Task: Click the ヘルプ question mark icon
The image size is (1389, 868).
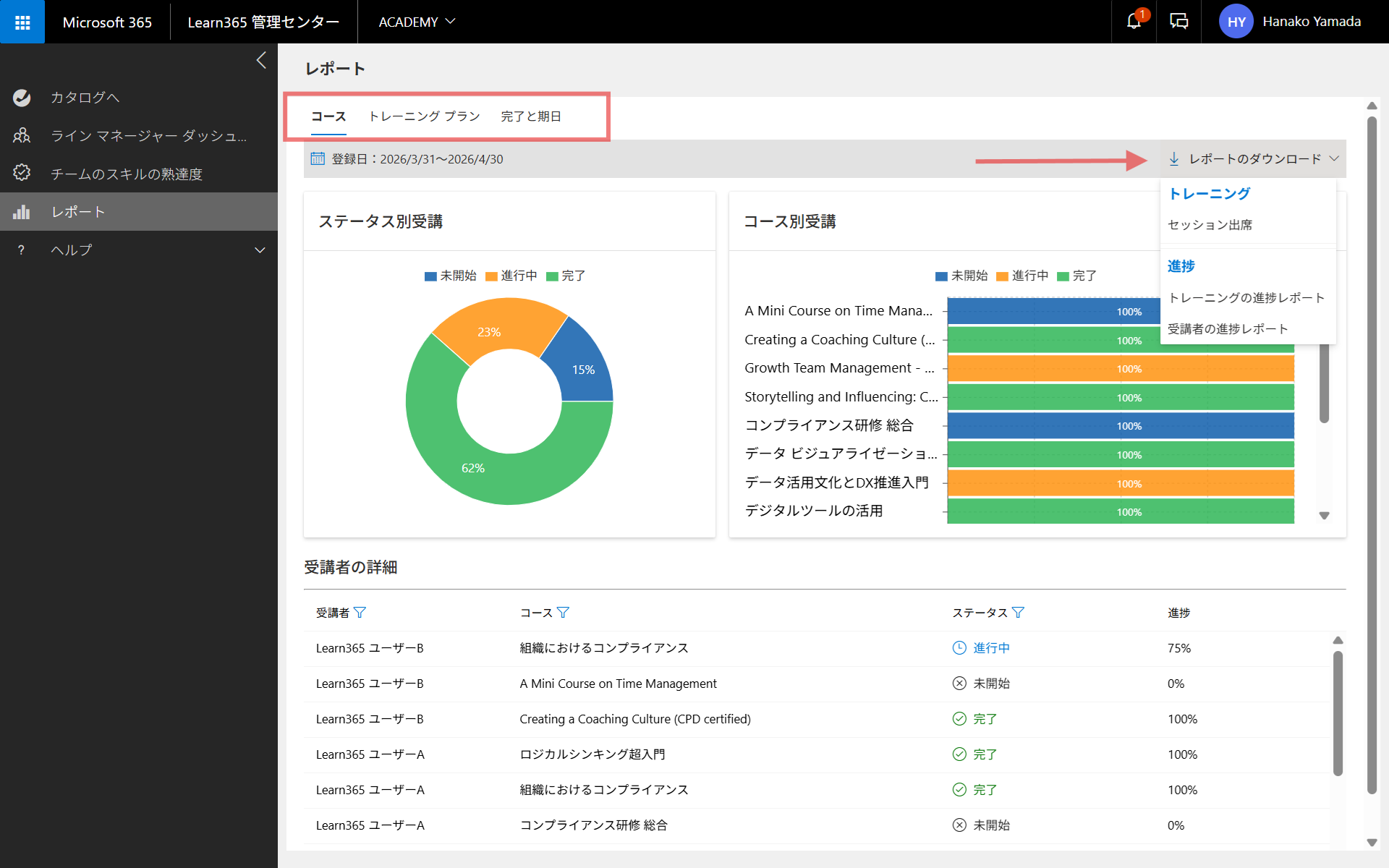Action: pos(21,250)
